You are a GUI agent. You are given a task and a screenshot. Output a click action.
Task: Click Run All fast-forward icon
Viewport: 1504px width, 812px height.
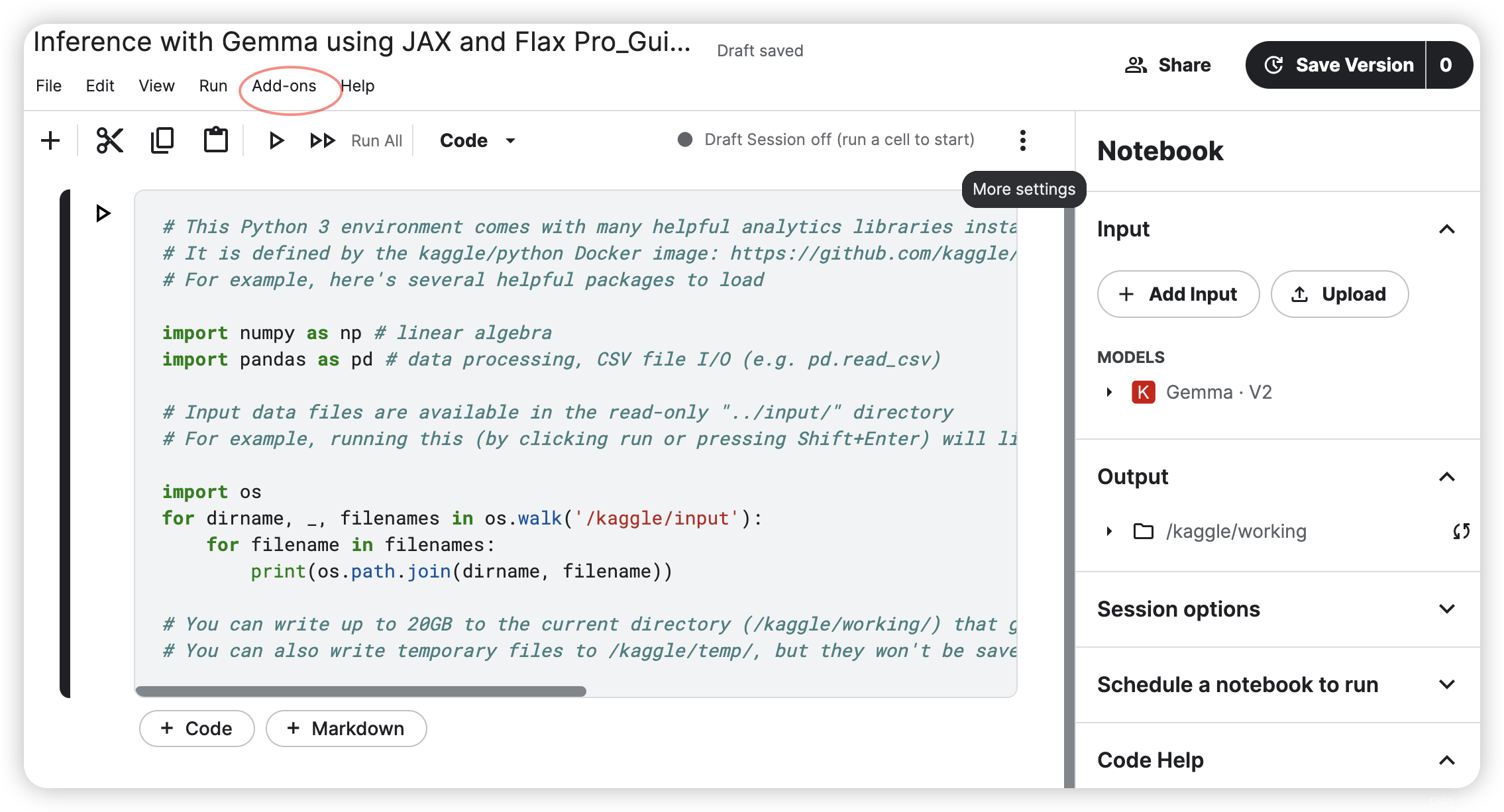coord(323,140)
